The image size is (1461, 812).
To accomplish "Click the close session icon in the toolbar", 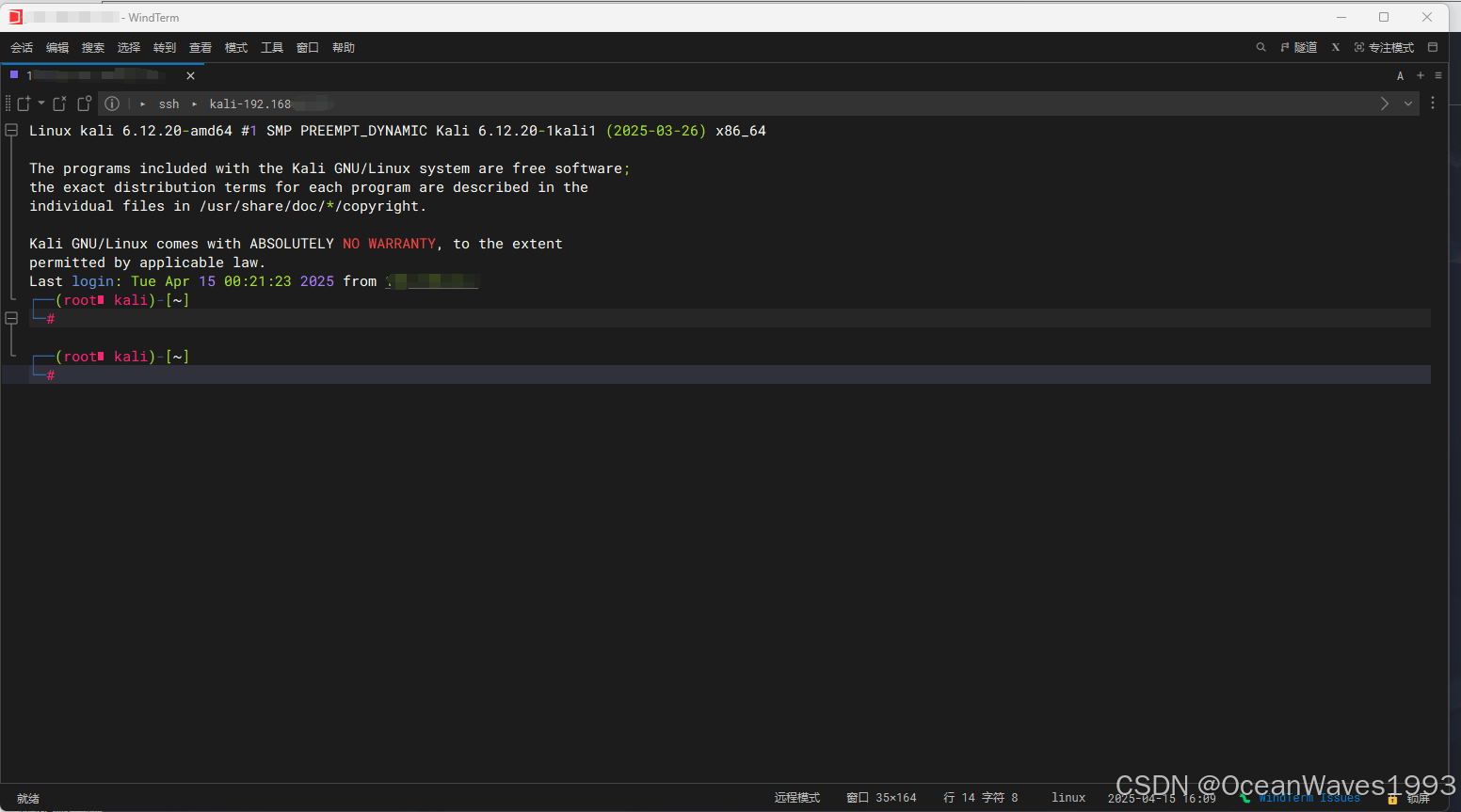I will pos(59,103).
